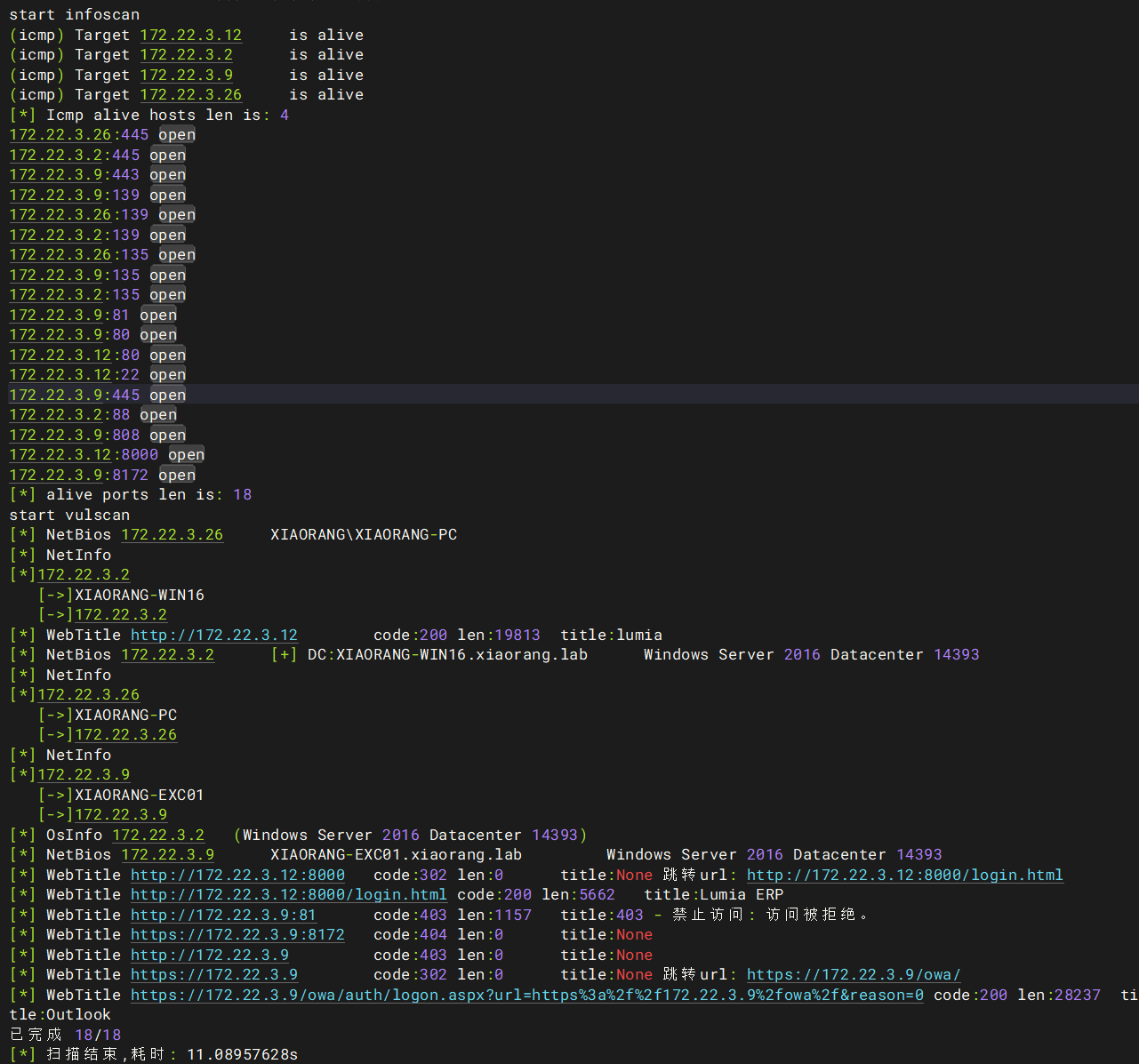Viewport: 1139px width, 1064px height.
Task: Click the http://172.22.3.9 link with code 403
Action: (x=209, y=955)
